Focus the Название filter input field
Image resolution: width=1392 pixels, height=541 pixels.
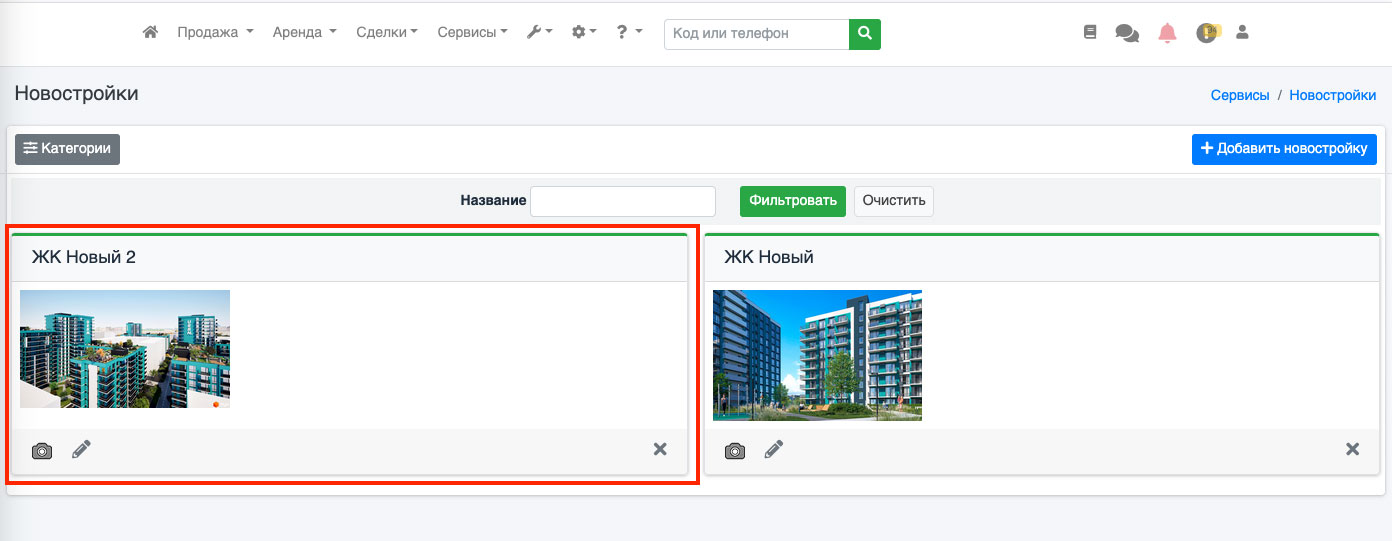pos(623,201)
